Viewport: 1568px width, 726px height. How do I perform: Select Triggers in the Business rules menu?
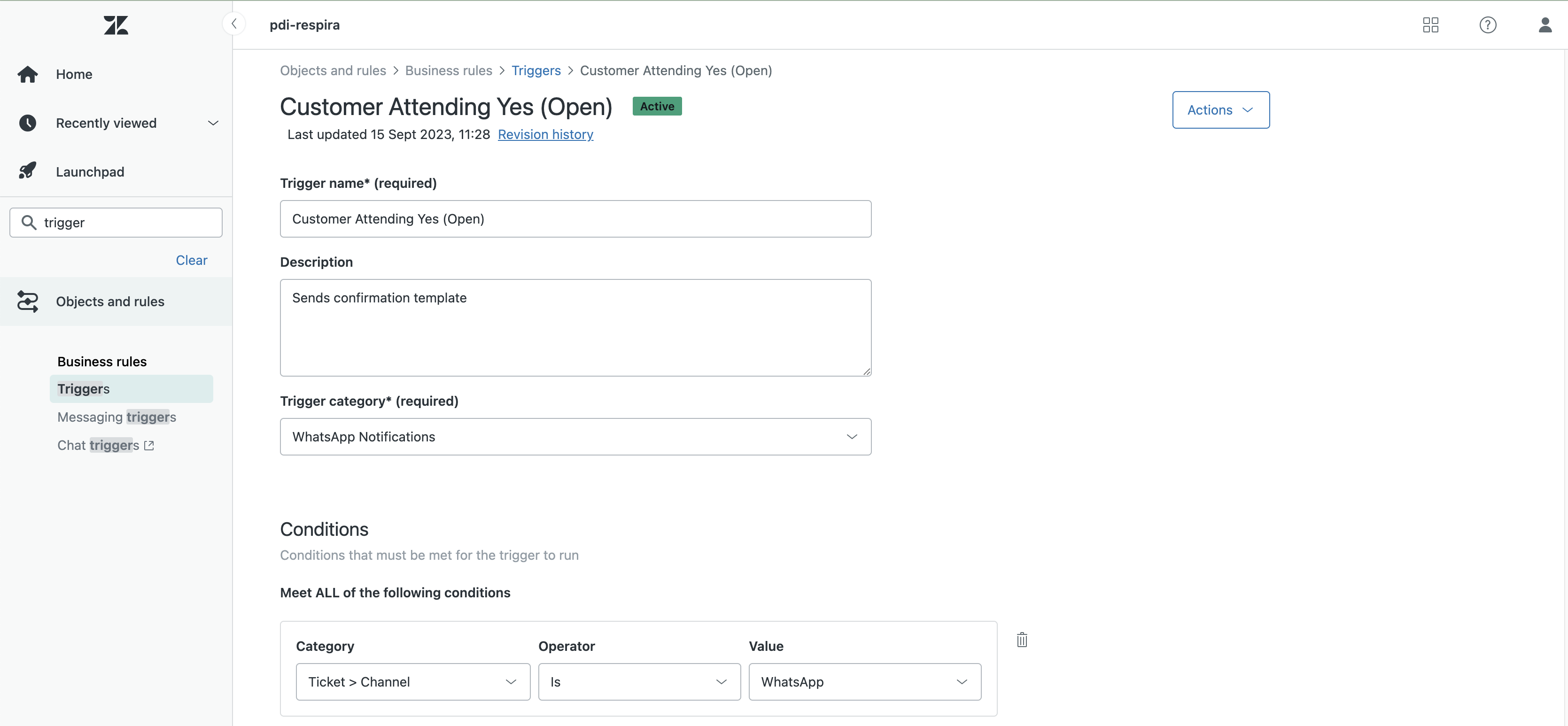pyautogui.click(x=84, y=388)
